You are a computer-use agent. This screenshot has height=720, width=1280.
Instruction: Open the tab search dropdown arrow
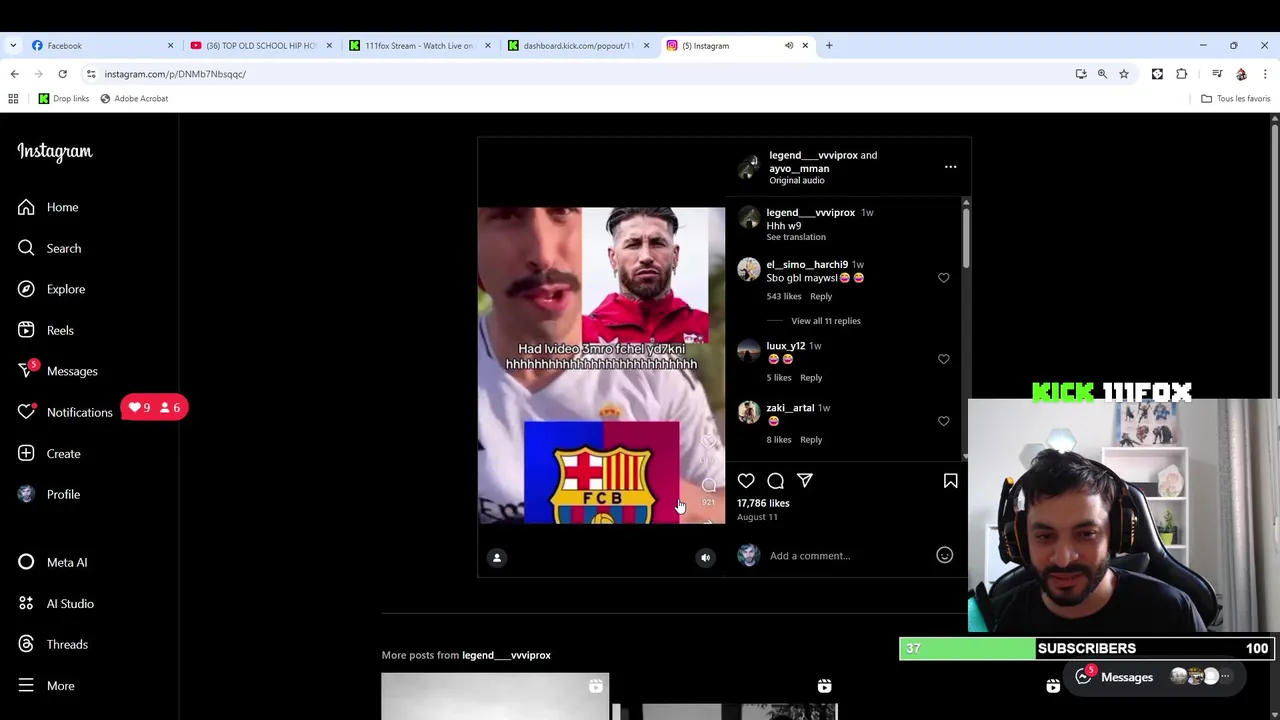12,45
